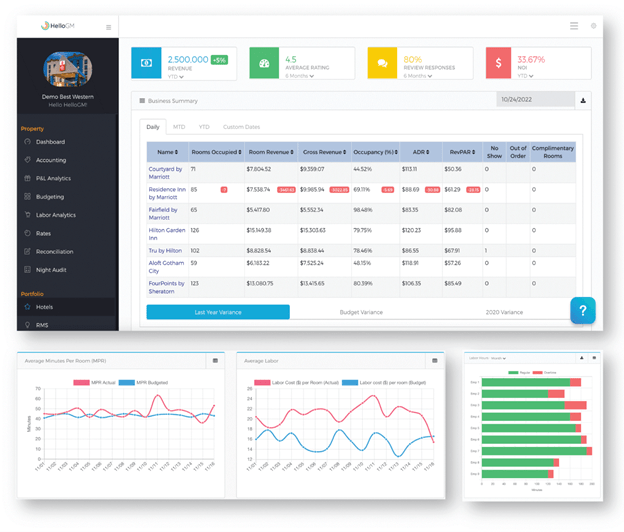Click the Demo Best Western property photo
624x532 pixels.
pos(68,69)
